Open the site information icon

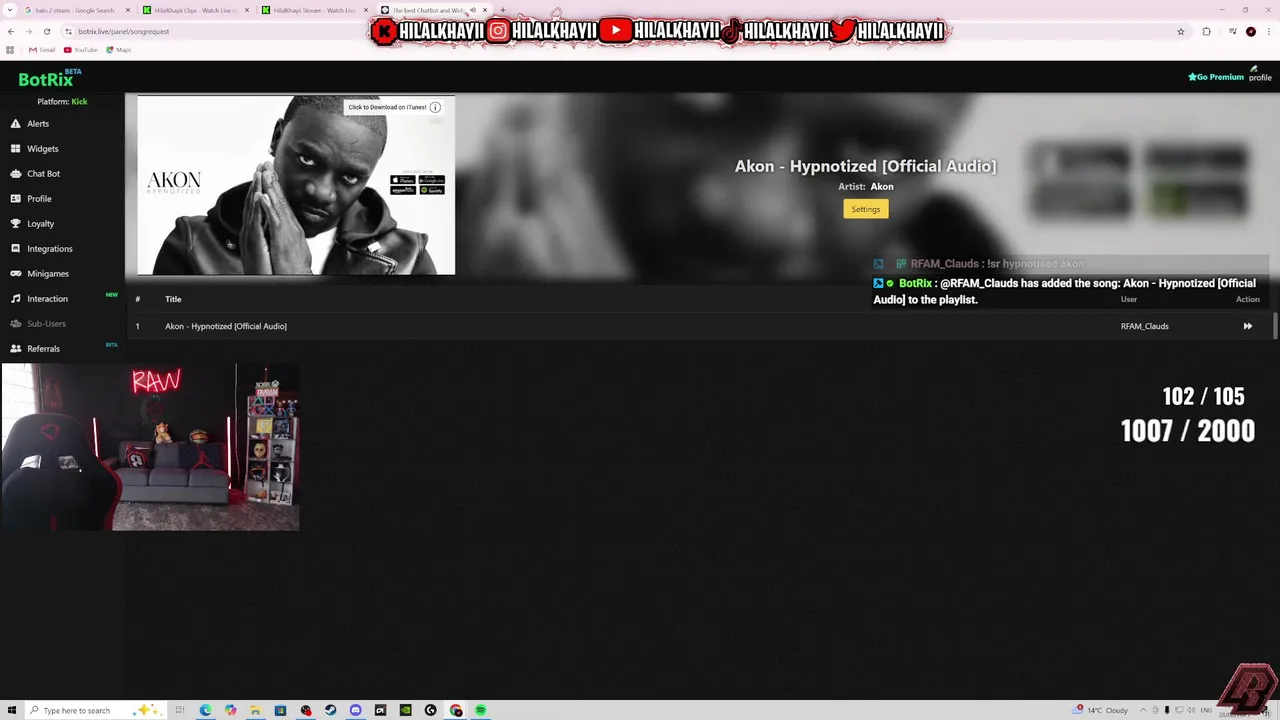[68, 31]
